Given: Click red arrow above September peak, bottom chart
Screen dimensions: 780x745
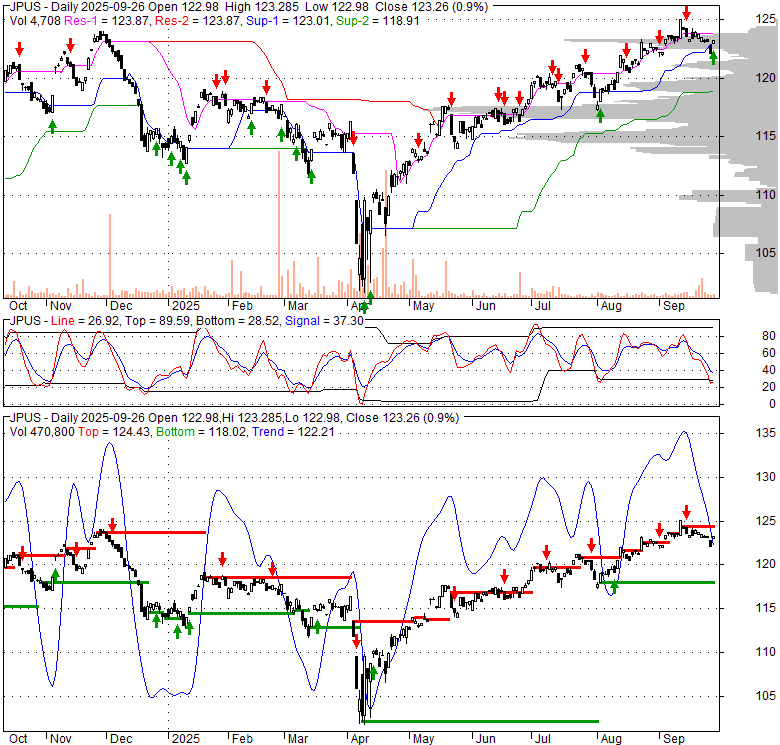Looking at the screenshot, I should point(686,512).
